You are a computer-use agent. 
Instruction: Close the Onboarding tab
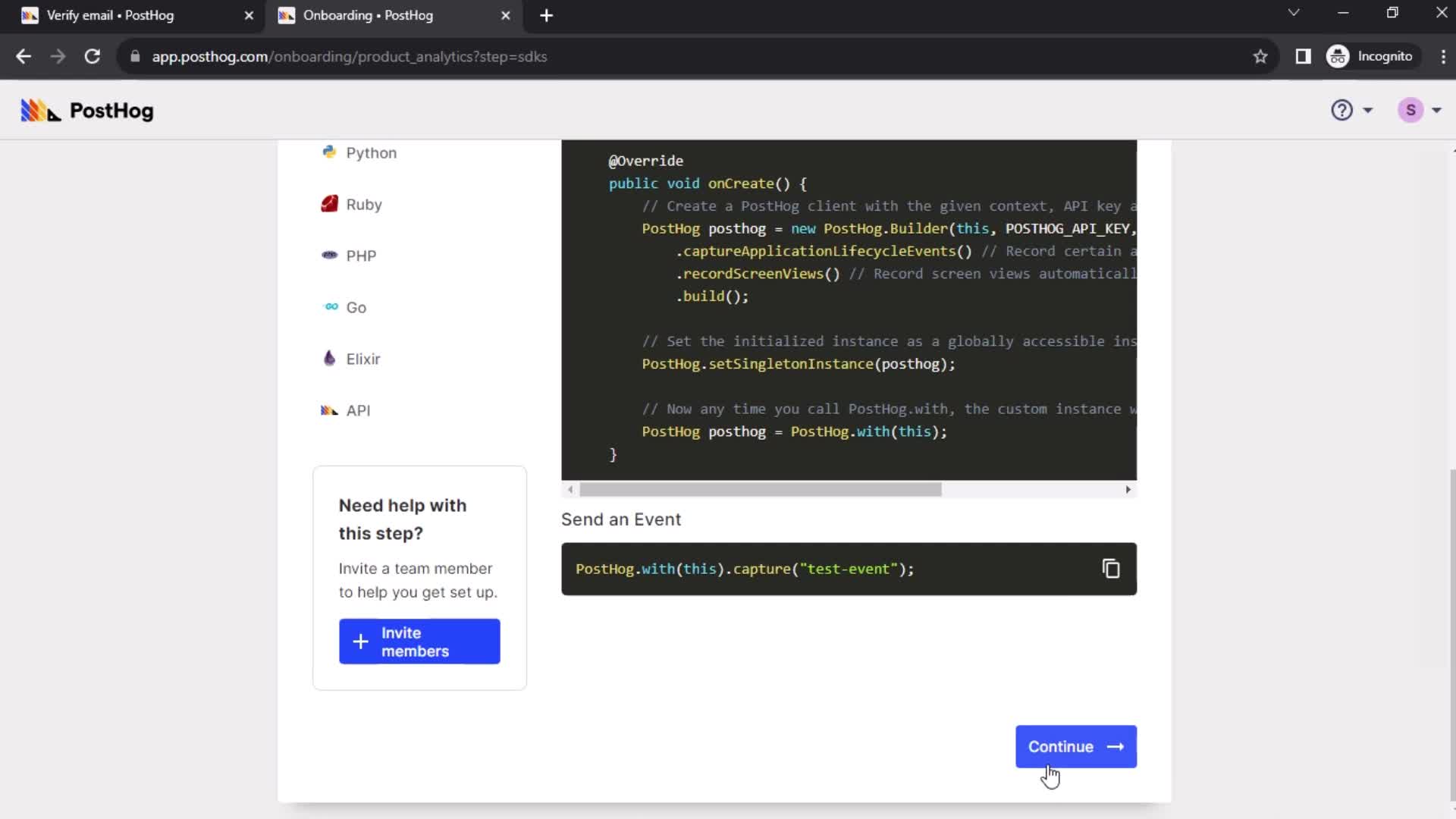pyautogui.click(x=506, y=15)
